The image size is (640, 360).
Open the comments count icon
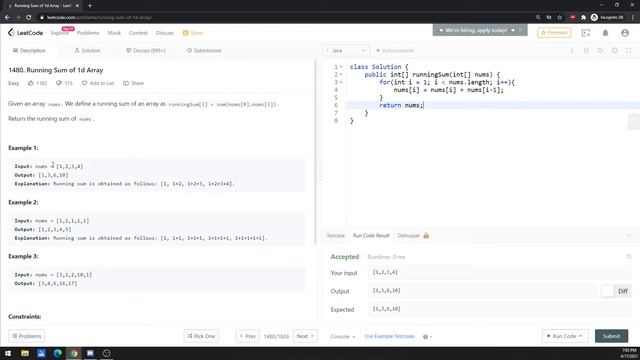(58, 83)
